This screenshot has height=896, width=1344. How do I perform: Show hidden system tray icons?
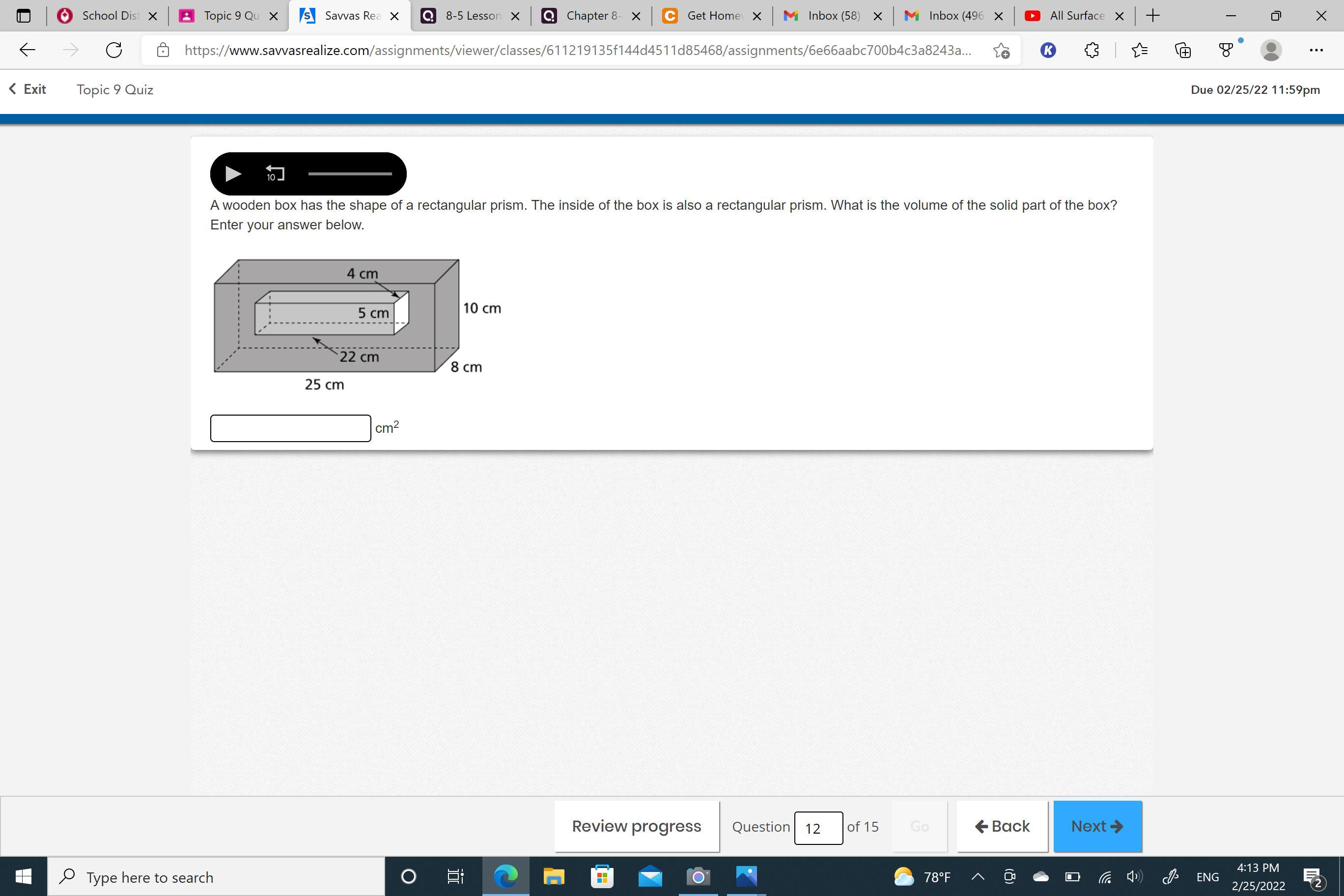[978, 876]
